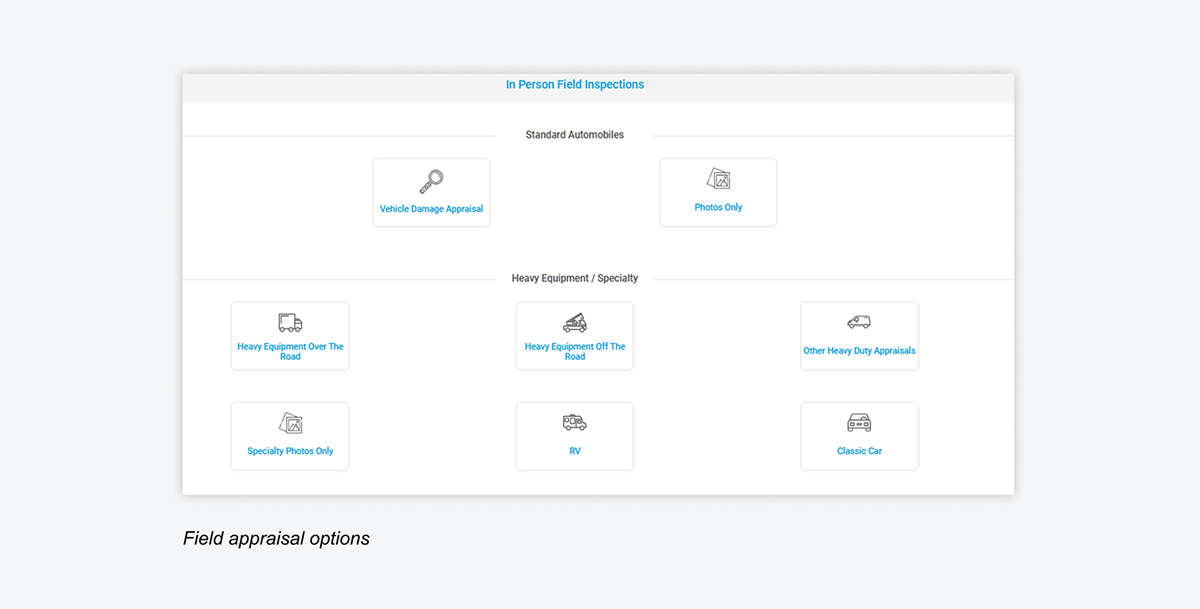Screen dimensions: 1200x609
Task: Click the stacked pictures icon above Photos Only
Action: point(718,179)
